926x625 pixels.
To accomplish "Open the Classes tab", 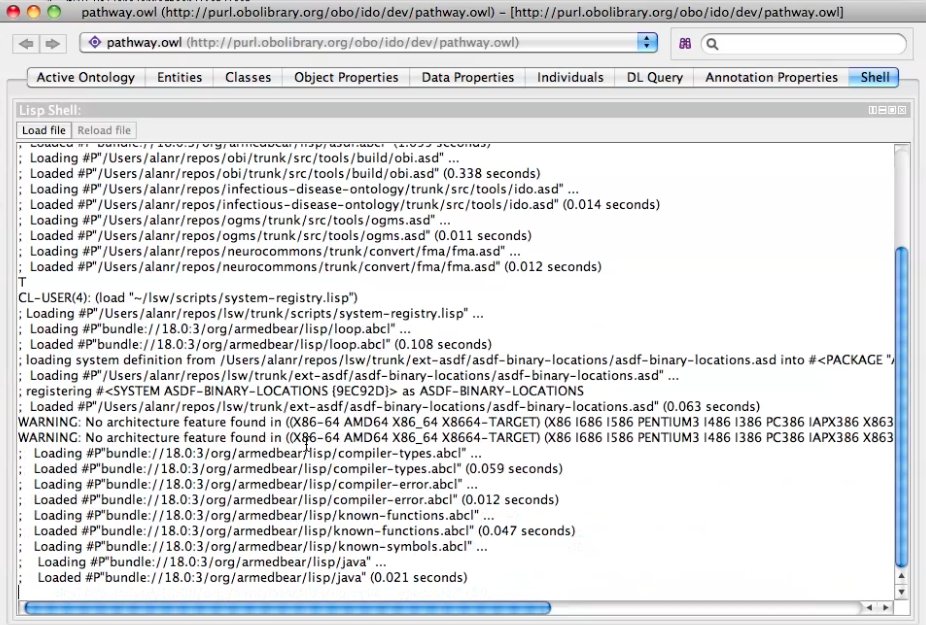I will click(247, 77).
